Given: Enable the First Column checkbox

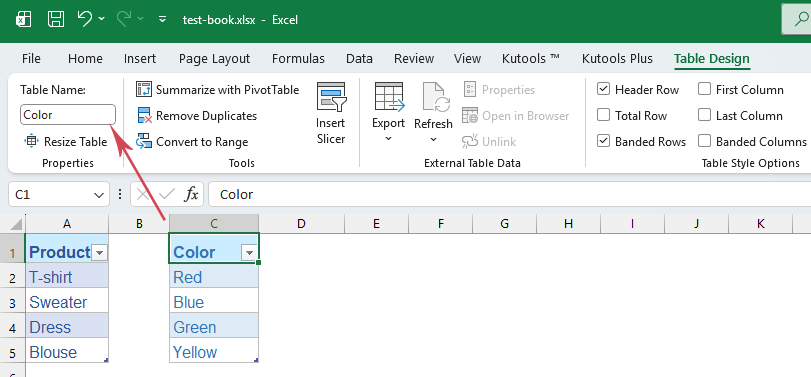Looking at the screenshot, I should 704,89.
